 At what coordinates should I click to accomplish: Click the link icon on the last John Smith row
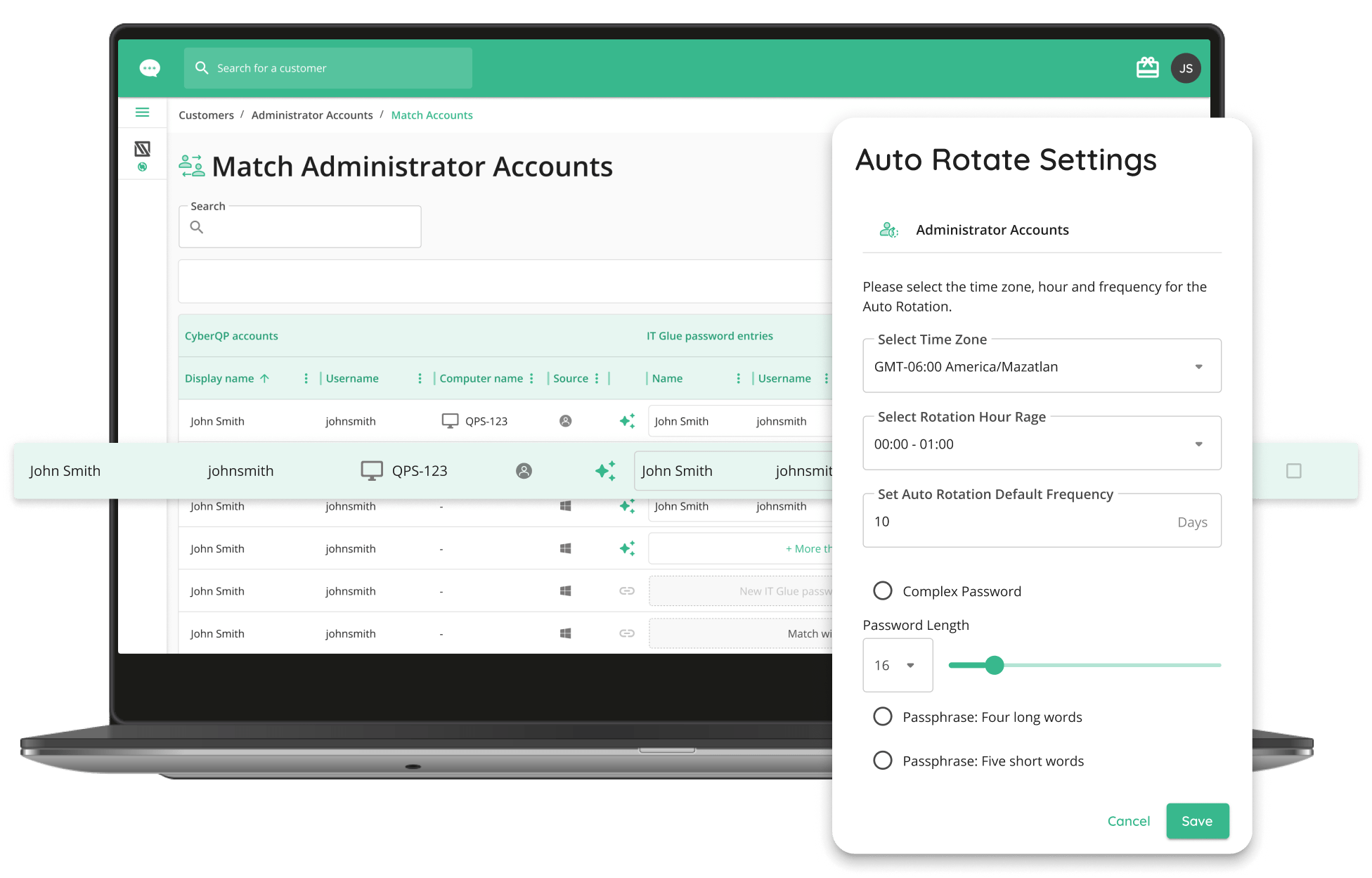pyautogui.click(x=626, y=633)
